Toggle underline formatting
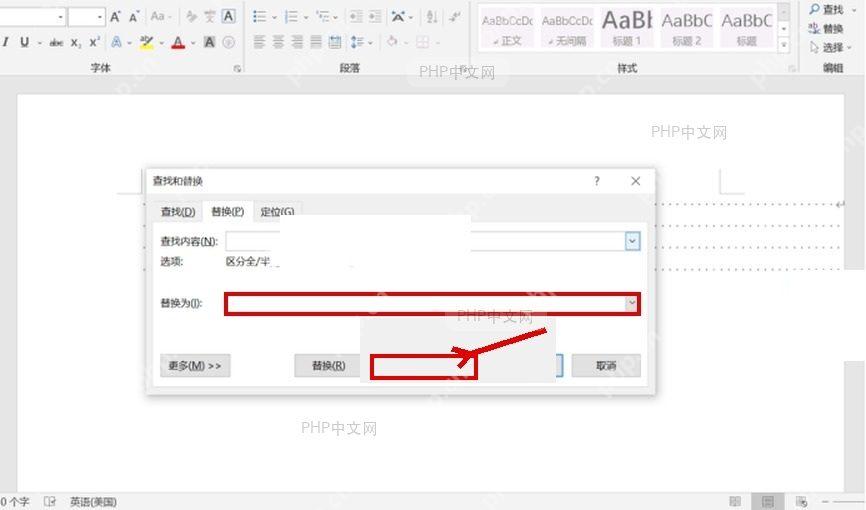Image resolution: width=866 pixels, height=510 pixels. point(24,42)
